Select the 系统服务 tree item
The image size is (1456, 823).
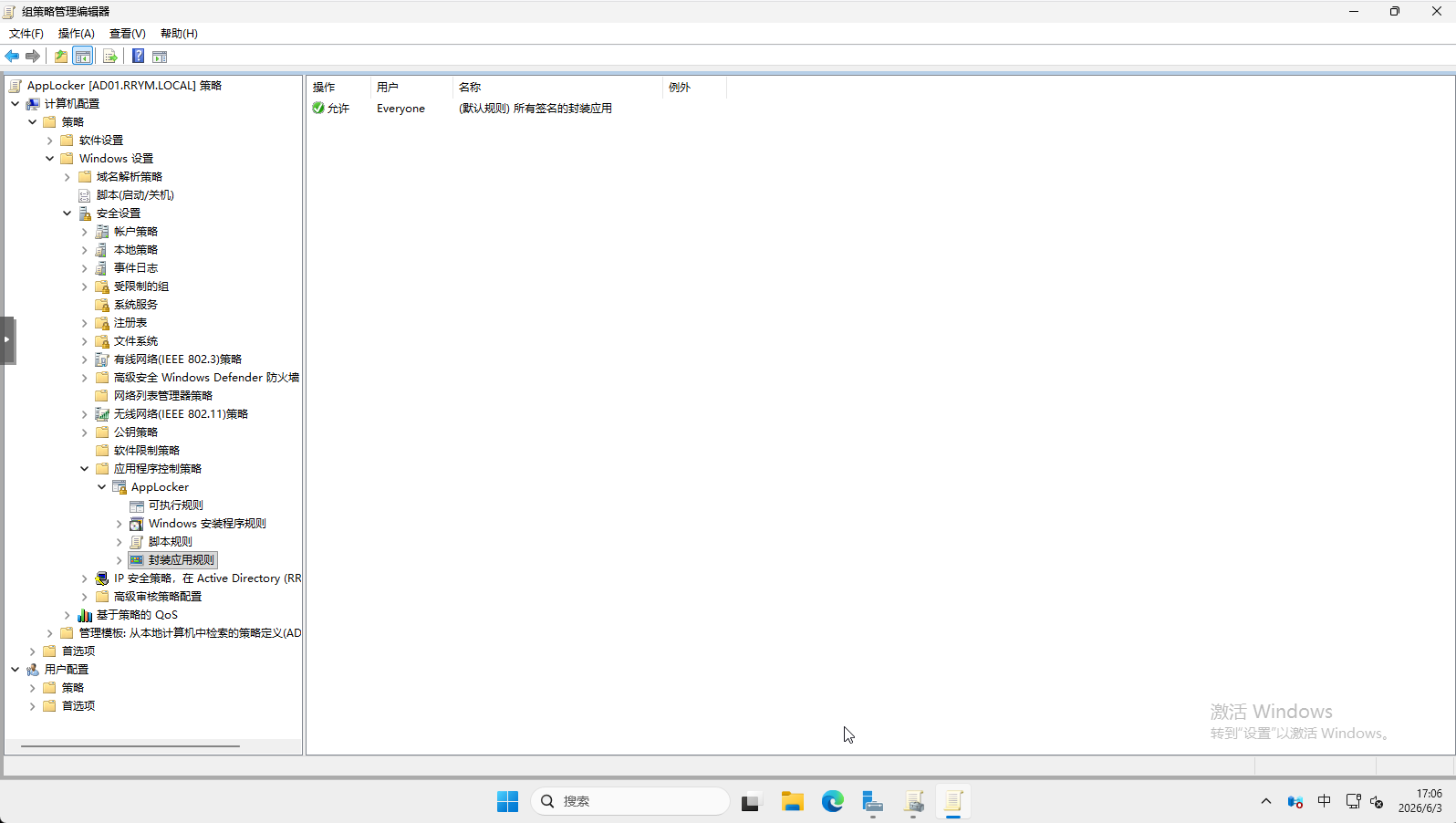pyautogui.click(x=135, y=305)
